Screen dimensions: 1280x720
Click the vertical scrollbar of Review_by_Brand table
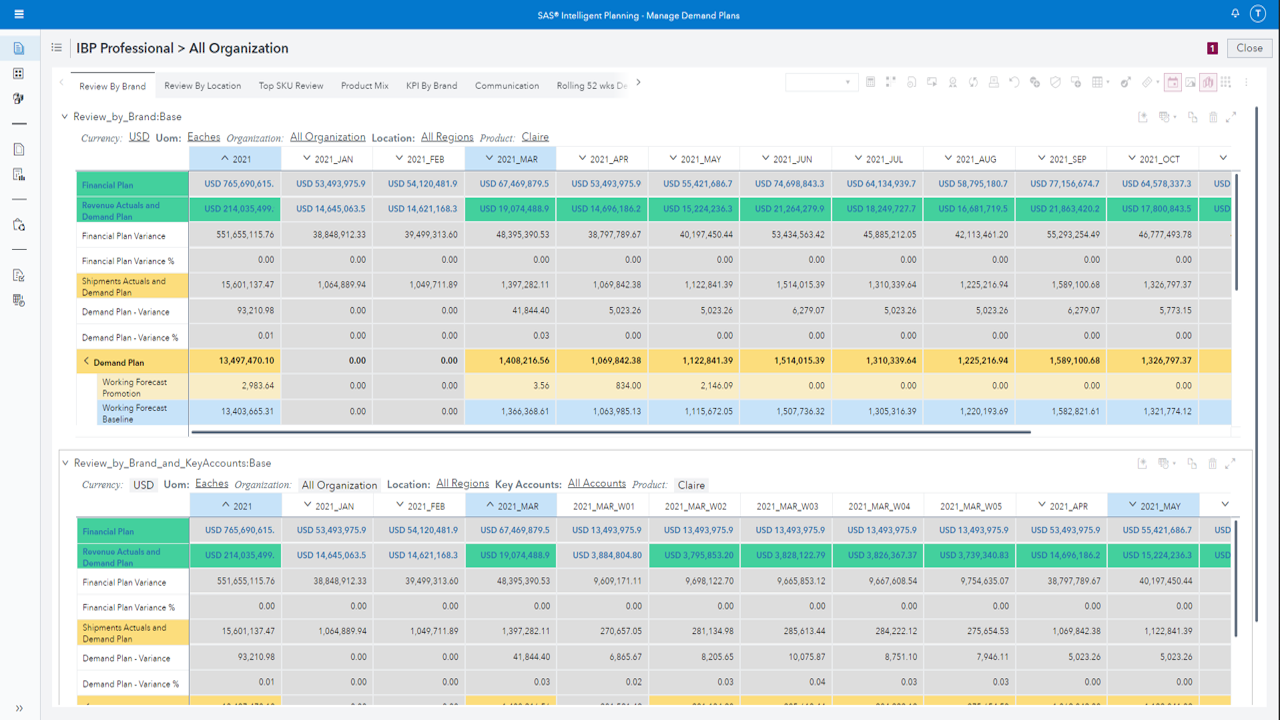[1237, 232]
